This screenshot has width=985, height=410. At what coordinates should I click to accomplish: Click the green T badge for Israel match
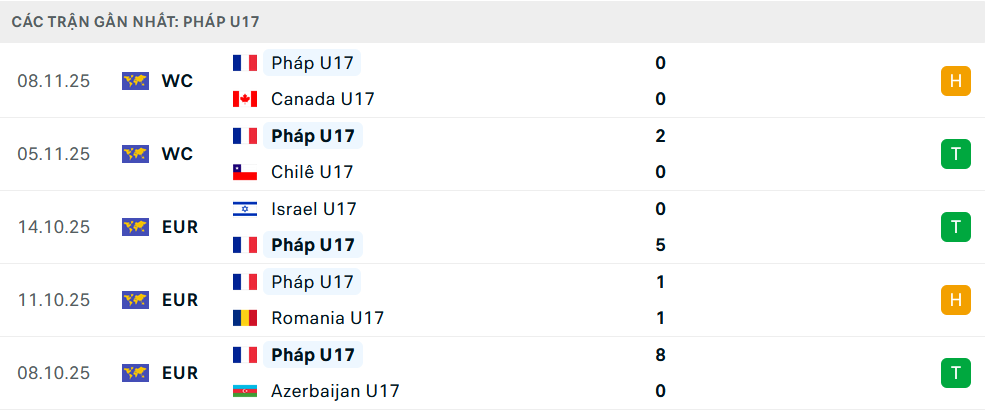click(955, 227)
